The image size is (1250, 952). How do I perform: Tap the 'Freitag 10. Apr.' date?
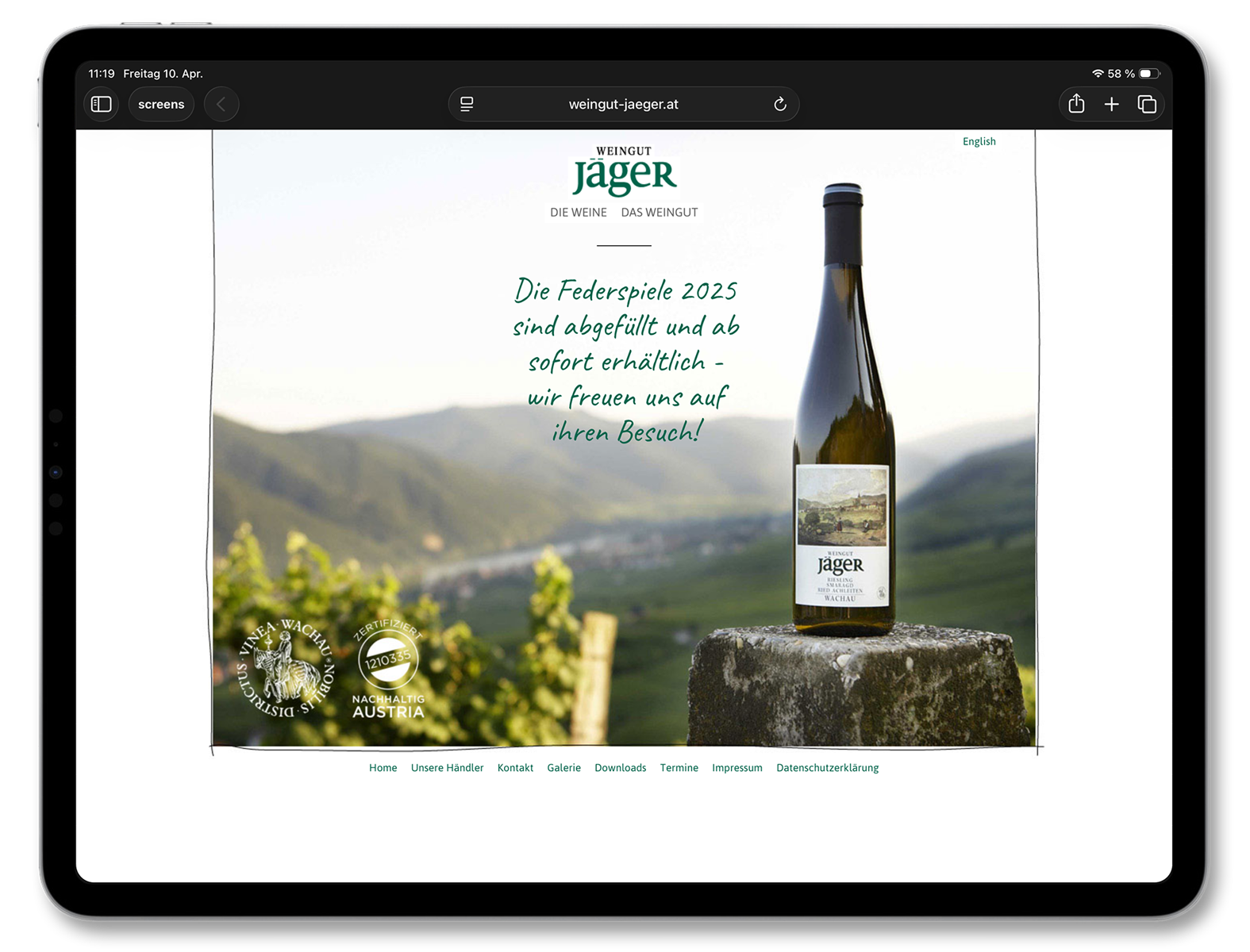click(163, 74)
